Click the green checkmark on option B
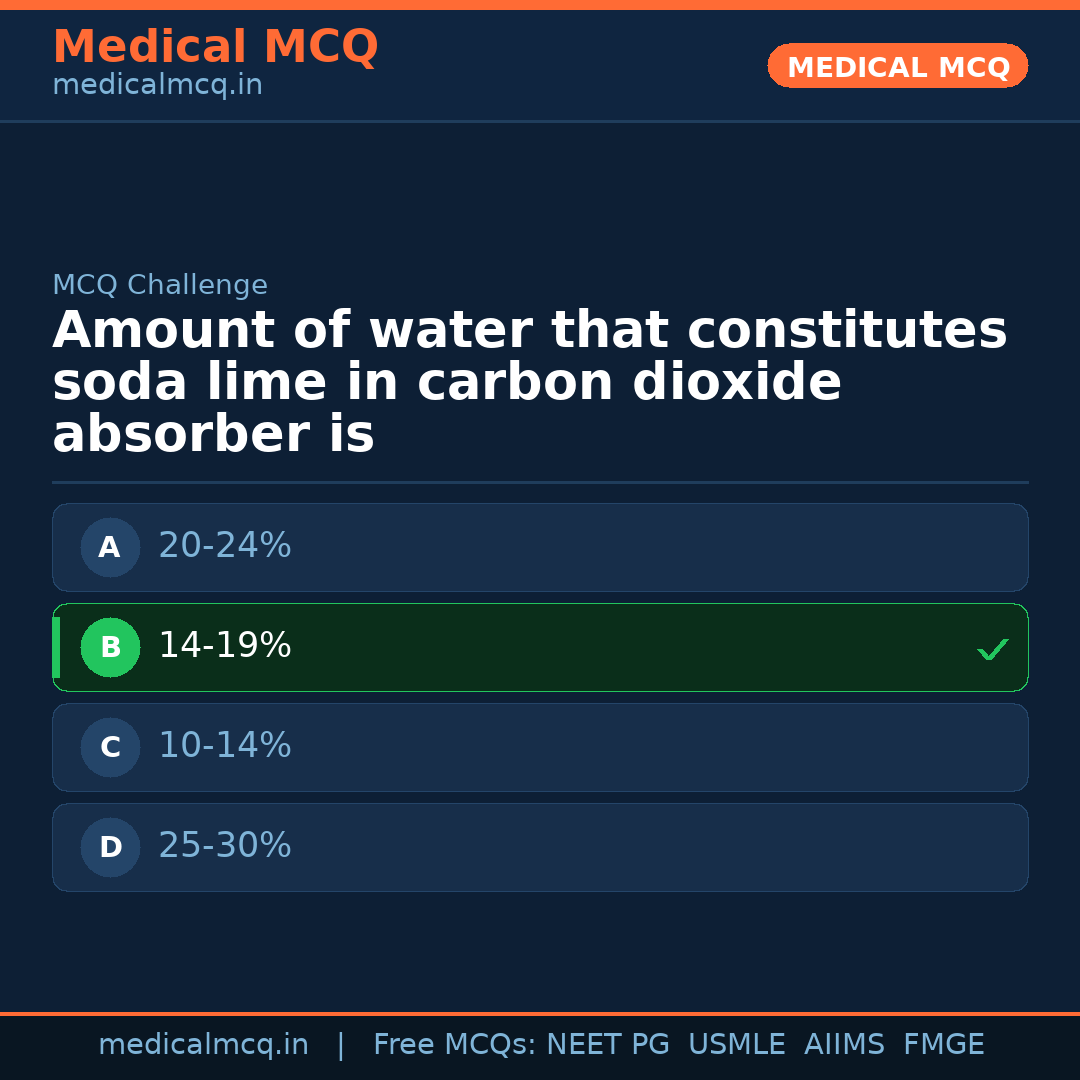The width and height of the screenshot is (1080, 1080). point(992,649)
